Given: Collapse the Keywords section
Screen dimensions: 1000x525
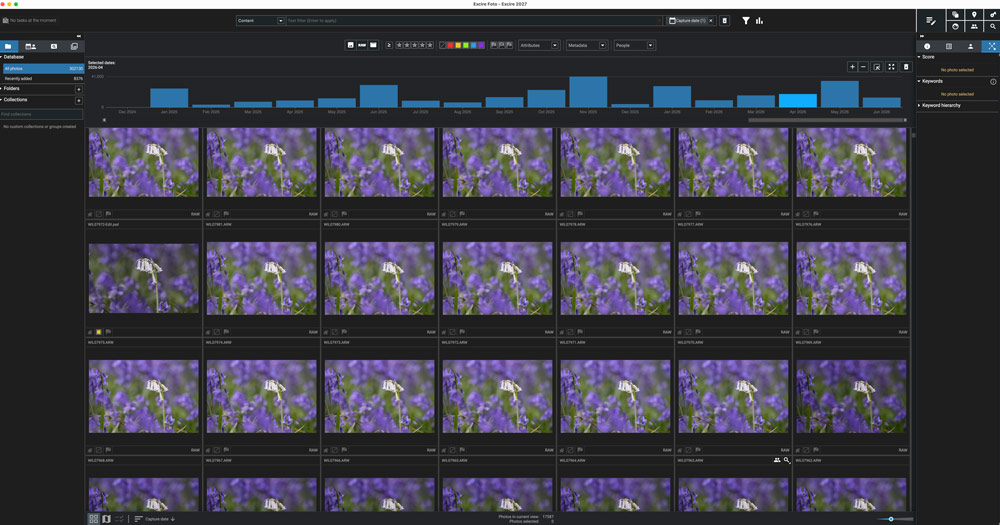Looking at the screenshot, I should tap(919, 81).
